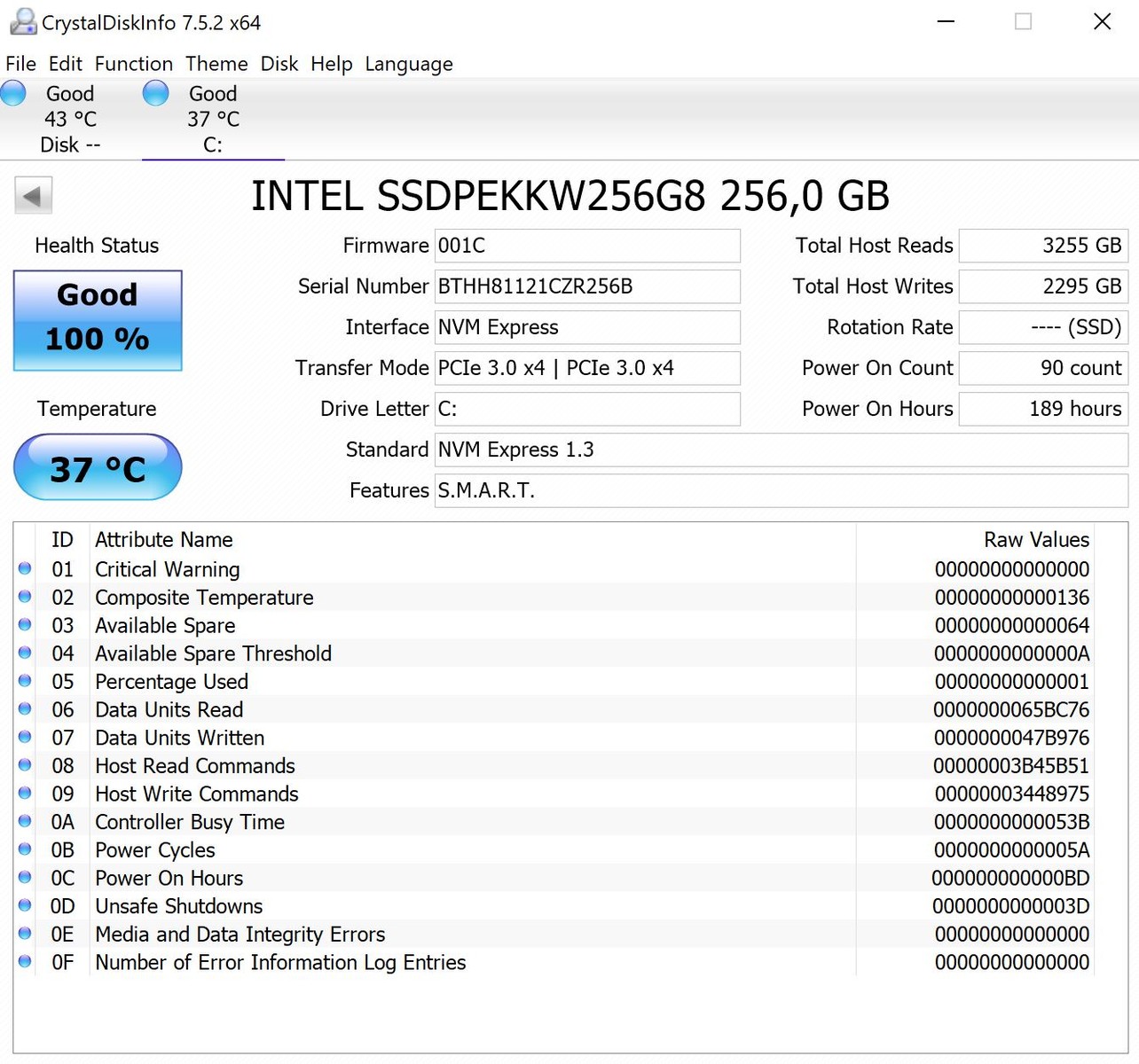1139x1064 pixels.
Task: Click the ID column header
Action: click(62, 539)
